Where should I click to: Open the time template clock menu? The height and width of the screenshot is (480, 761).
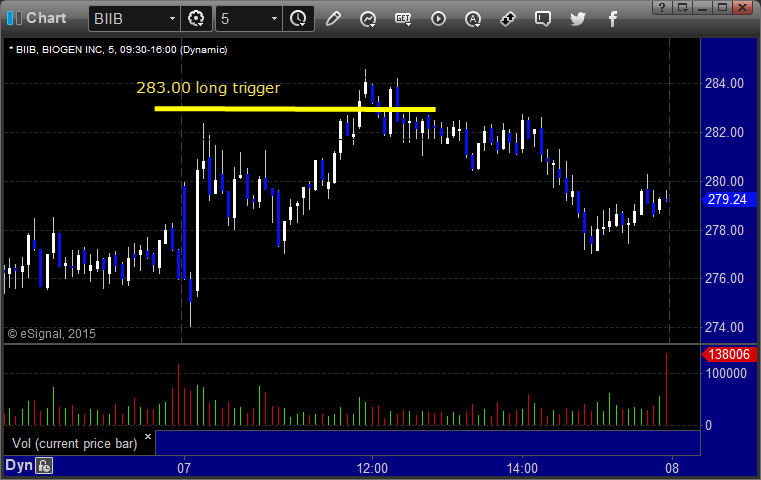298,19
